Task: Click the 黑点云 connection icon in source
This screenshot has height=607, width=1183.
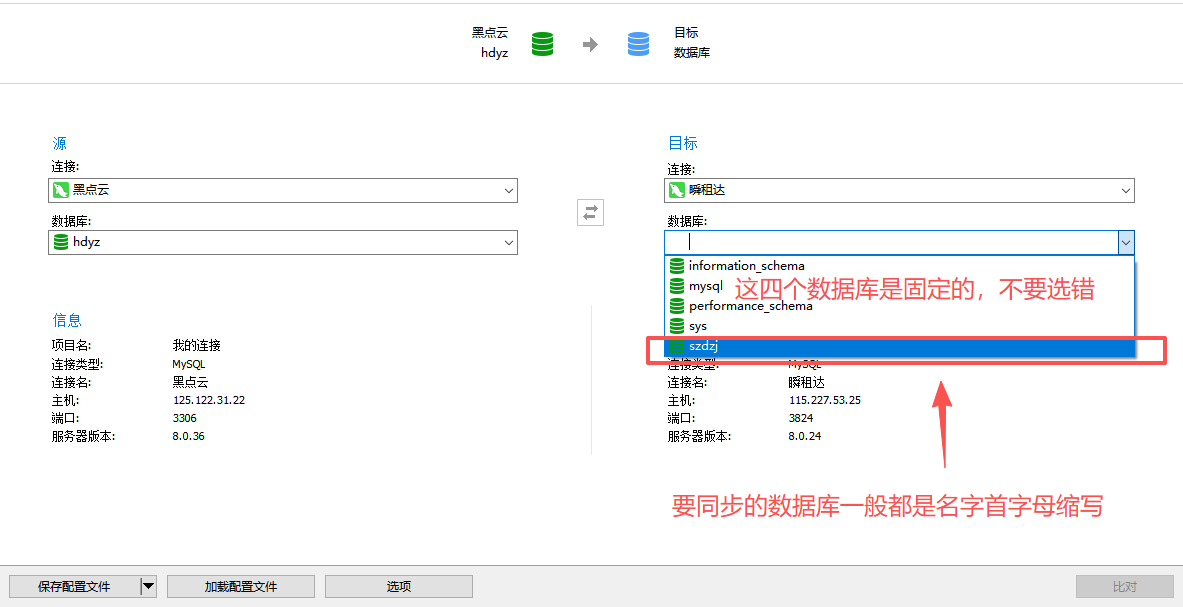Action: click(x=61, y=190)
